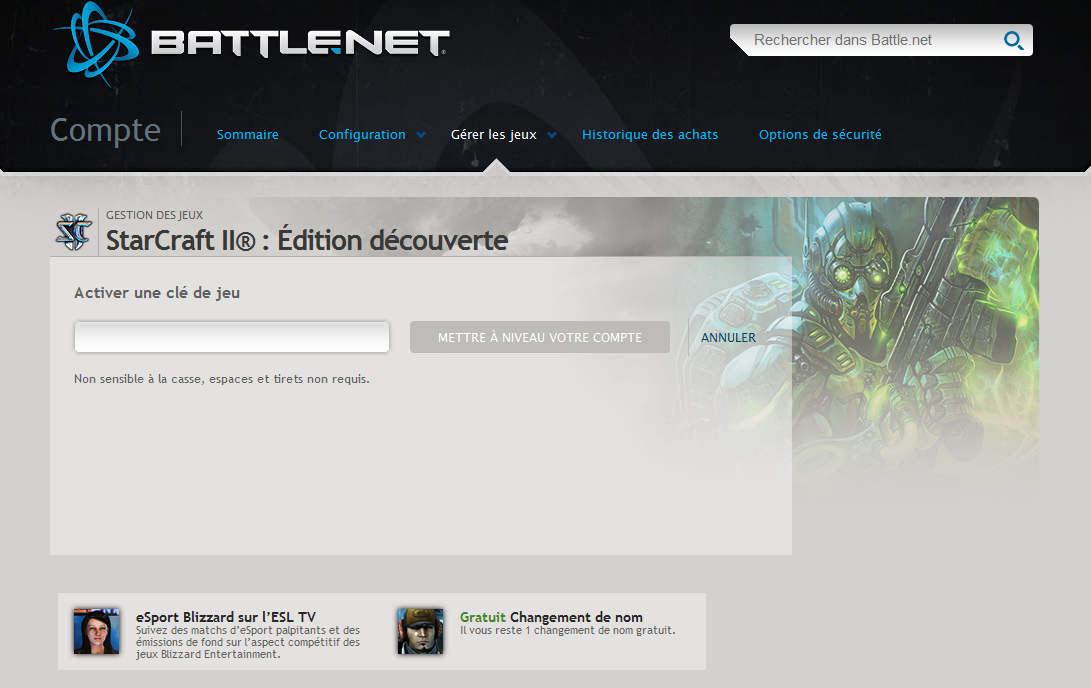Open the eSport presenter portrait thumbnail

coord(97,631)
